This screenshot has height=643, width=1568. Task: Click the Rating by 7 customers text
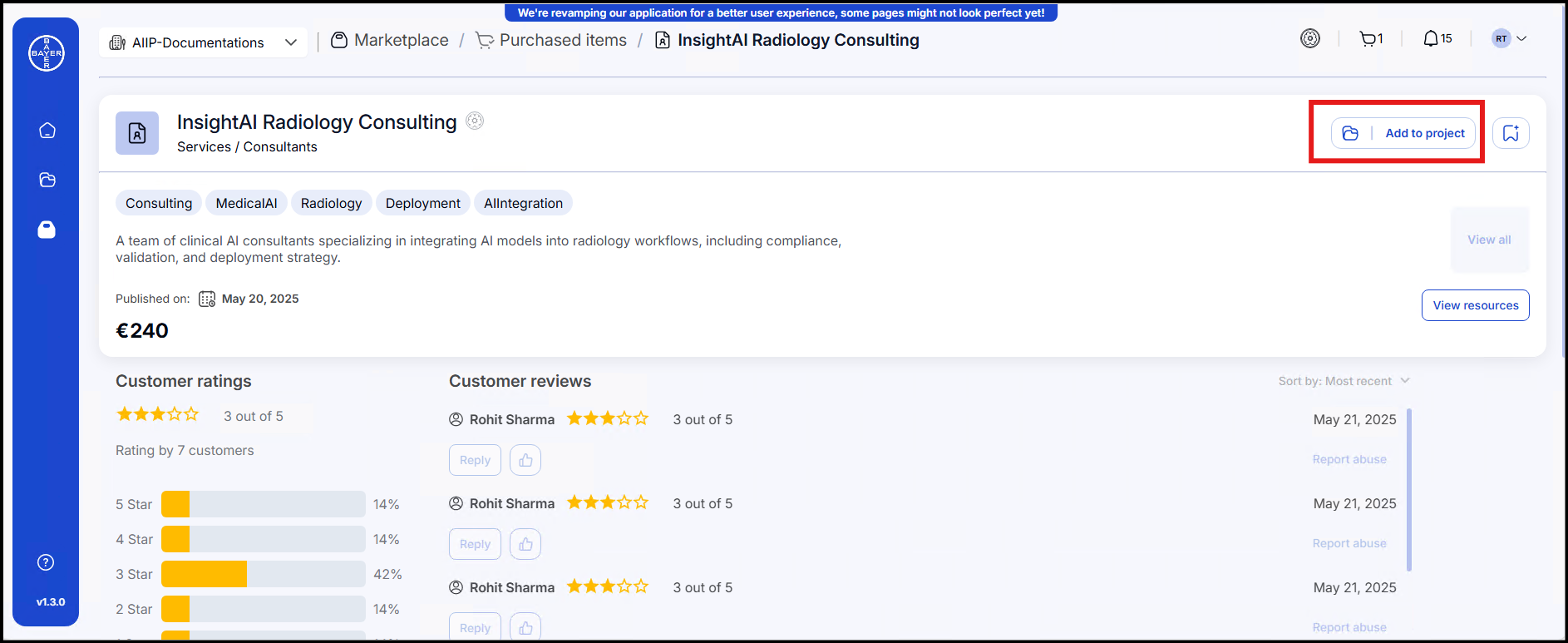click(185, 450)
